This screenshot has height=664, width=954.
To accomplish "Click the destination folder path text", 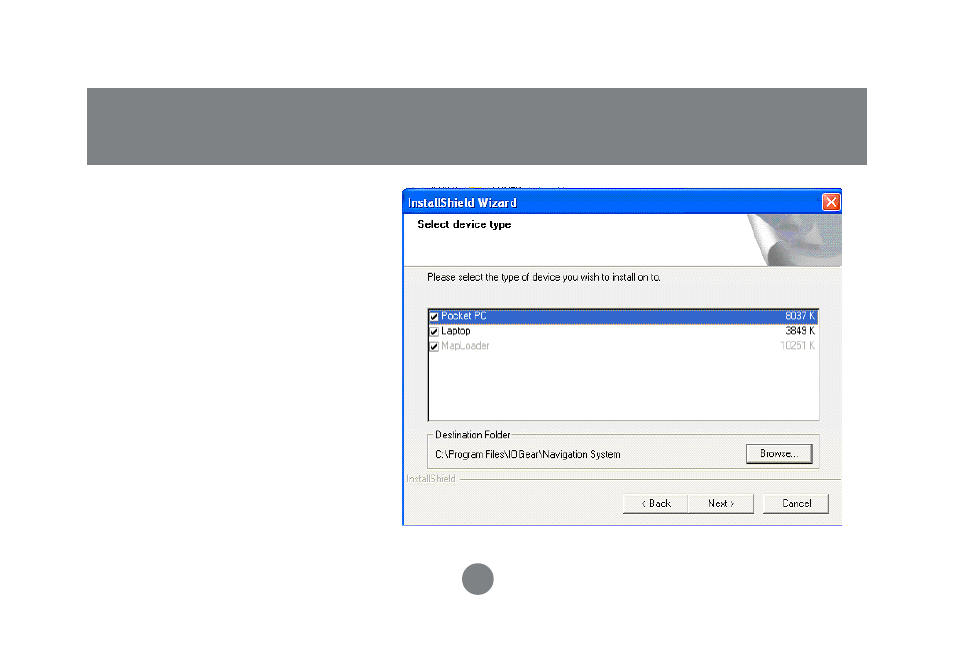I will [x=527, y=455].
